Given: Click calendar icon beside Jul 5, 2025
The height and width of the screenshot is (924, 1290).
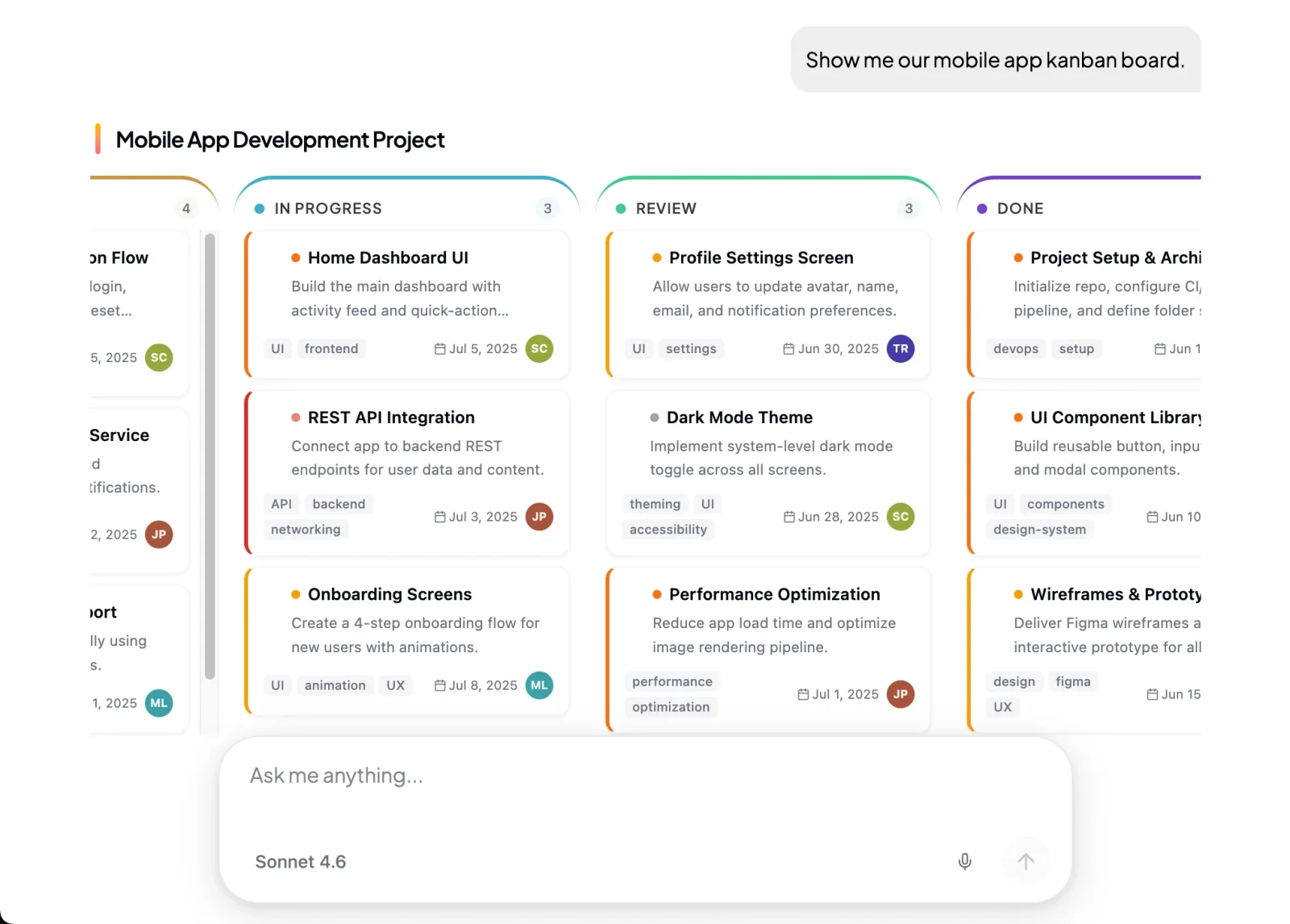Looking at the screenshot, I should [x=440, y=349].
